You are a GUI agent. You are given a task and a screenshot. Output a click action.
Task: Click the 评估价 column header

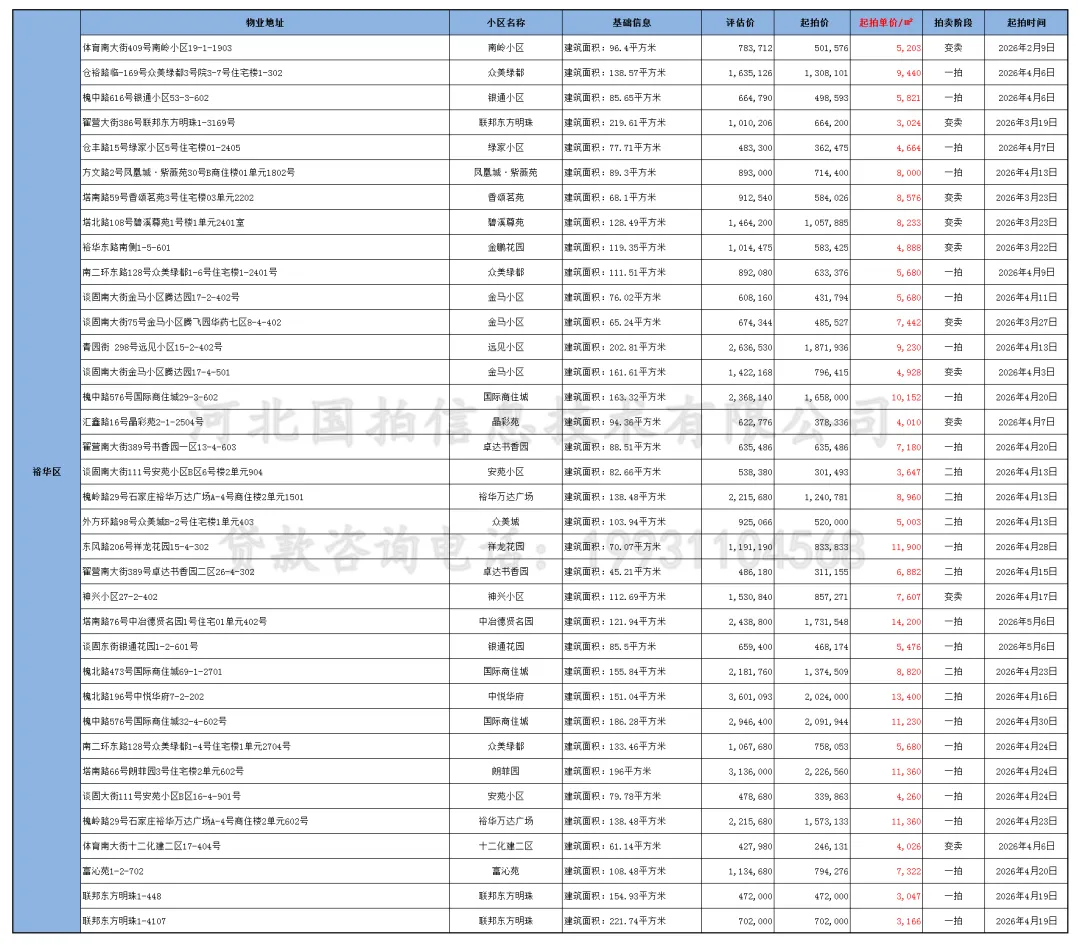[740, 23]
